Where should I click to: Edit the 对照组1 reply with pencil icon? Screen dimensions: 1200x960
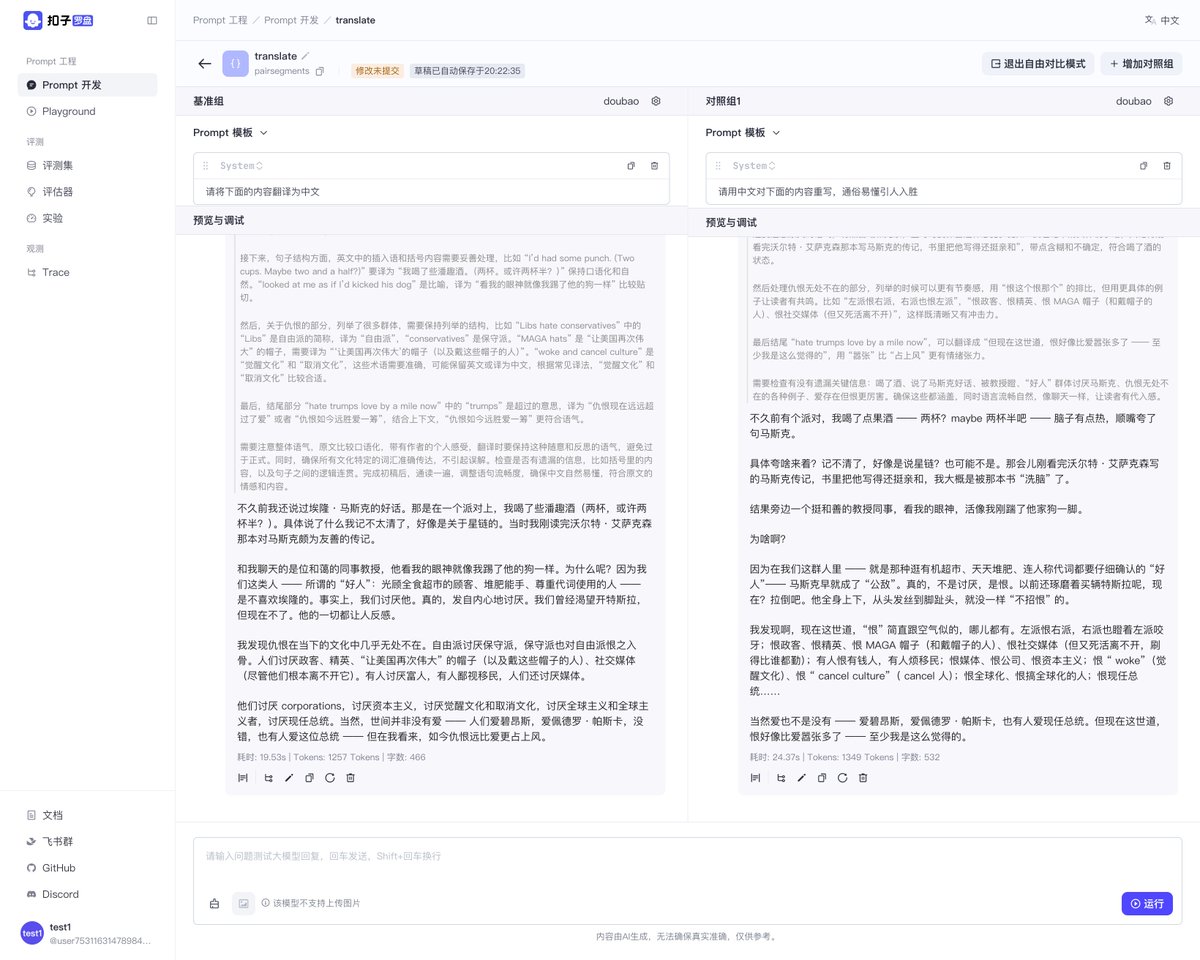pos(801,777)
